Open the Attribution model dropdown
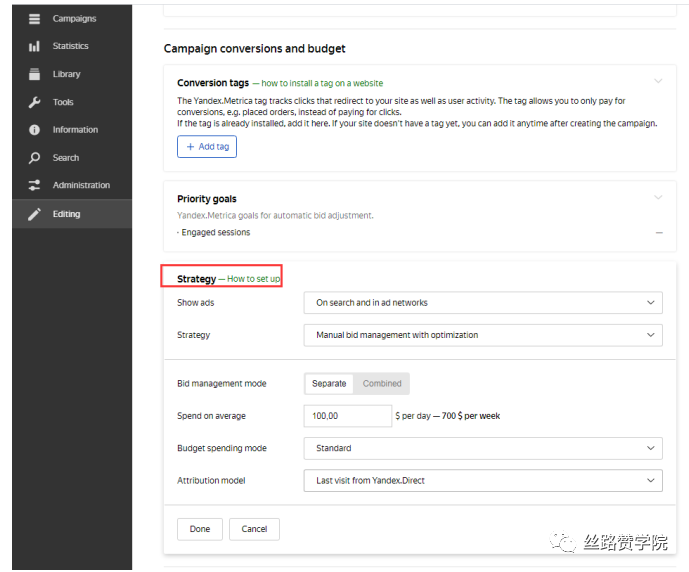689x572 pixels. click(482, 480)
